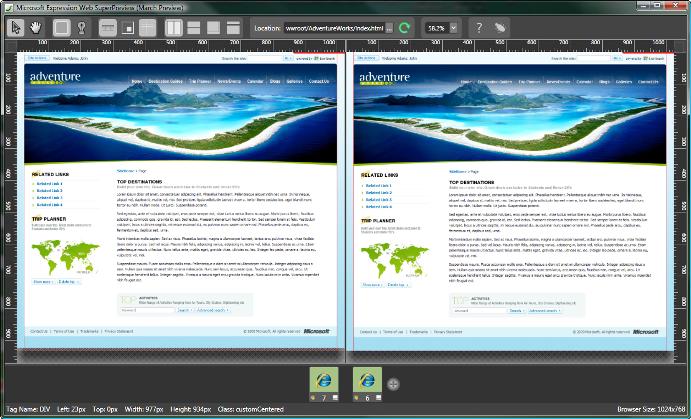Open the browse ellipsis button beside Location
Viewport: 691px width, 419px height.
[389, 28]
